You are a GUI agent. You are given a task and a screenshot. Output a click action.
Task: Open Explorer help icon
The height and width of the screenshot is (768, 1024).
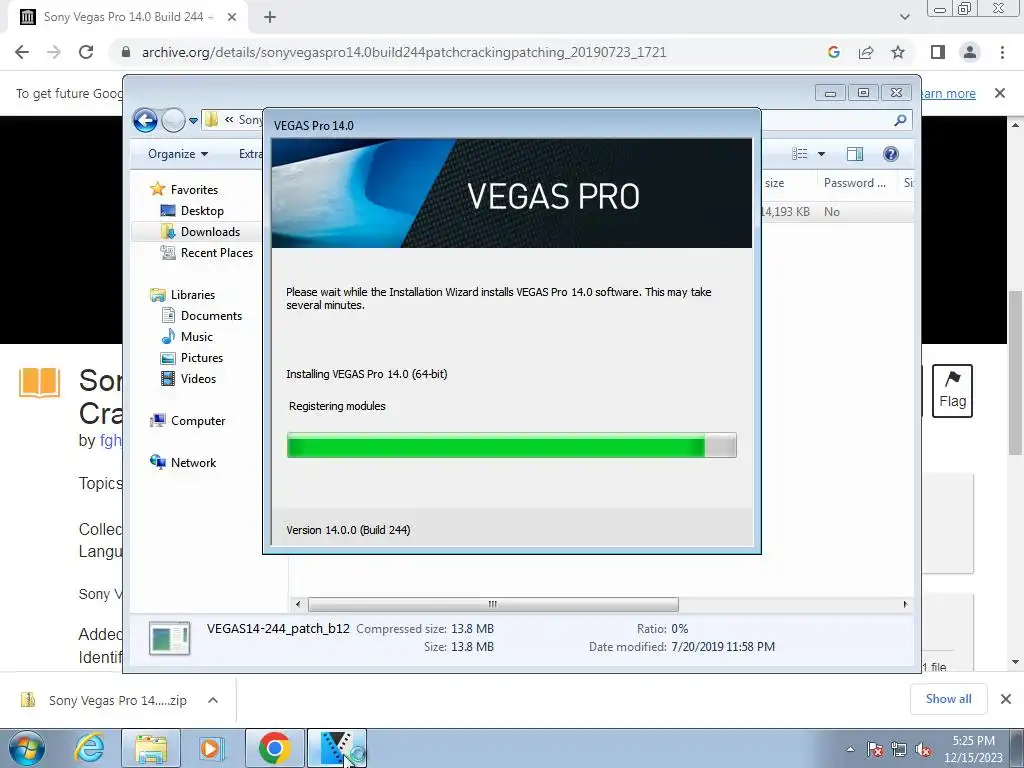coord(891,154)
